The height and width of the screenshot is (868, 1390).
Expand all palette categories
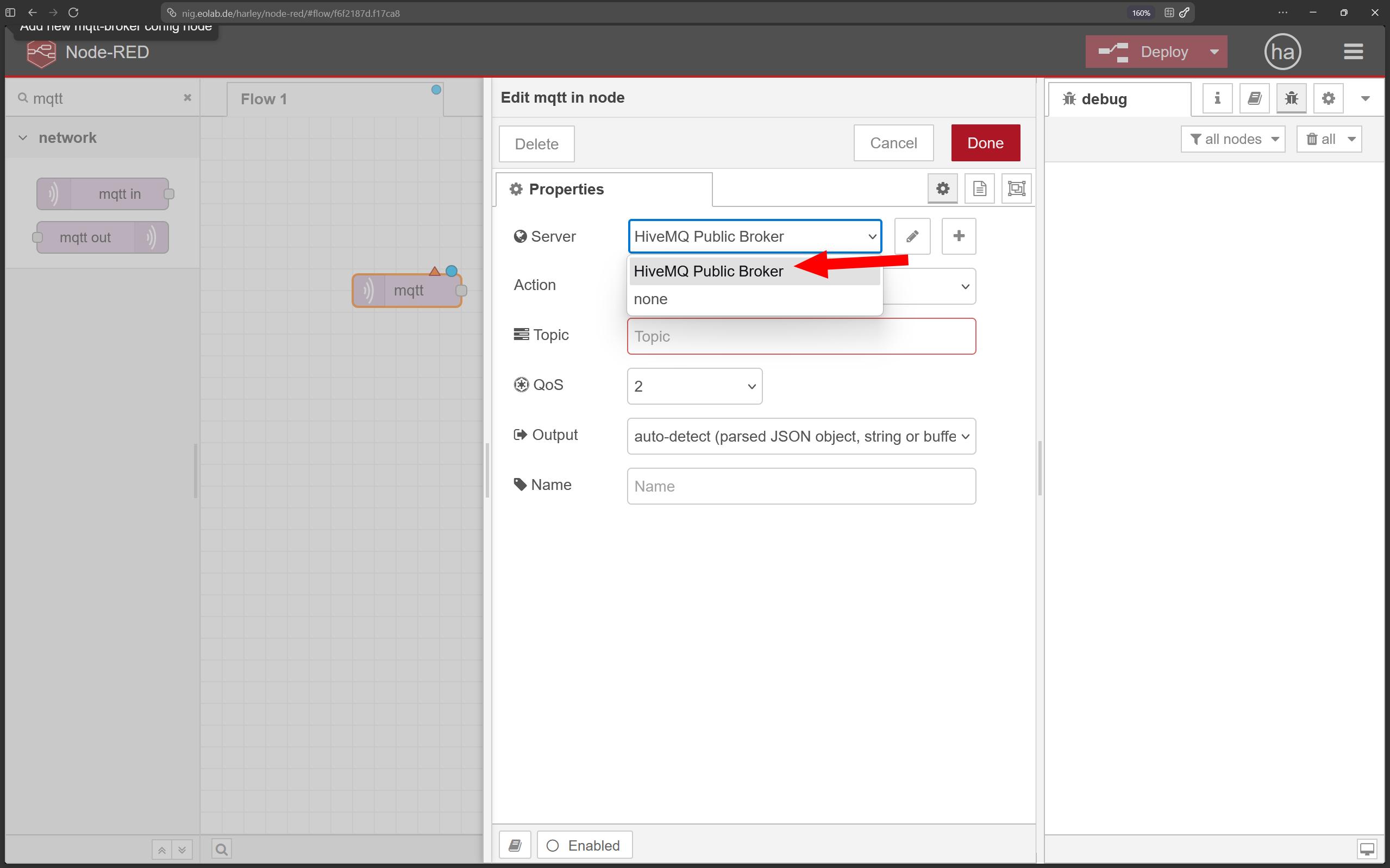182,850
